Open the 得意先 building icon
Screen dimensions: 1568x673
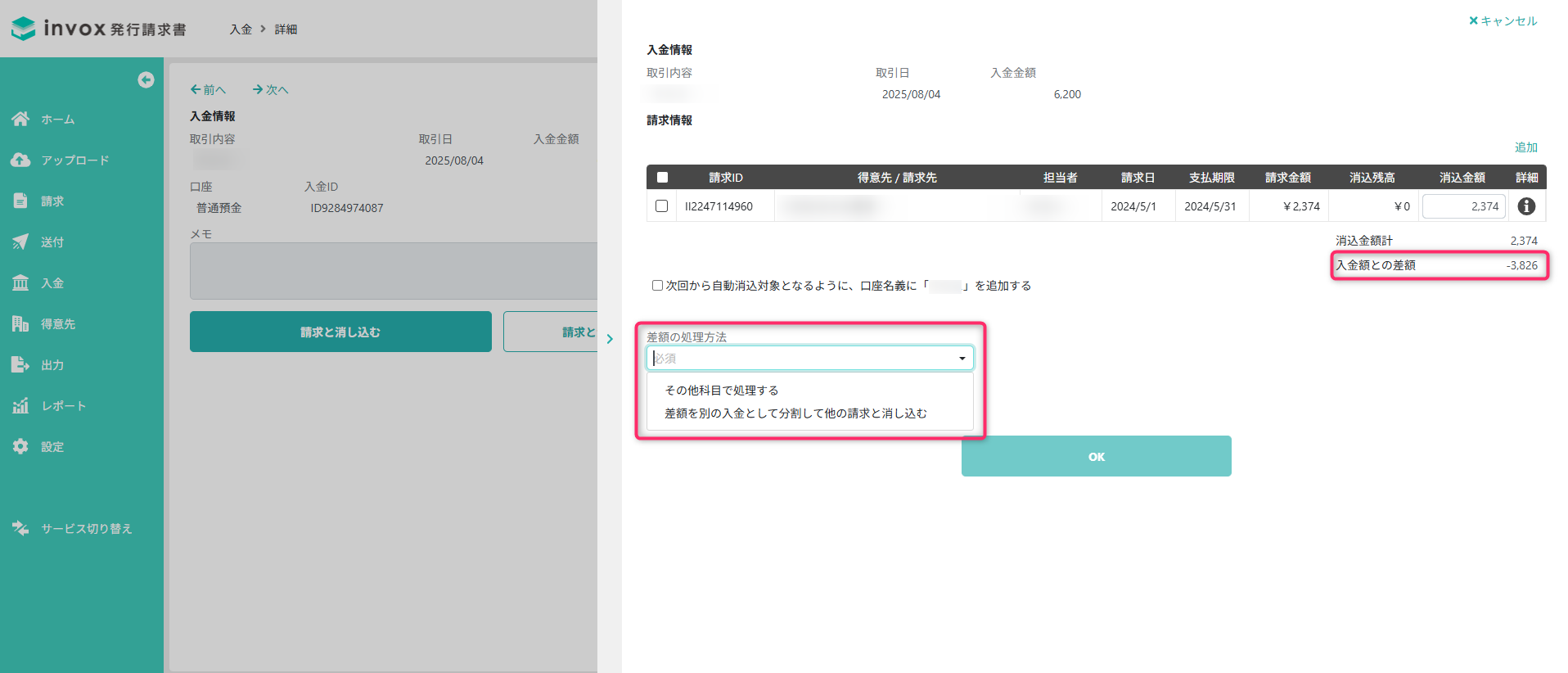click(20, 324)
